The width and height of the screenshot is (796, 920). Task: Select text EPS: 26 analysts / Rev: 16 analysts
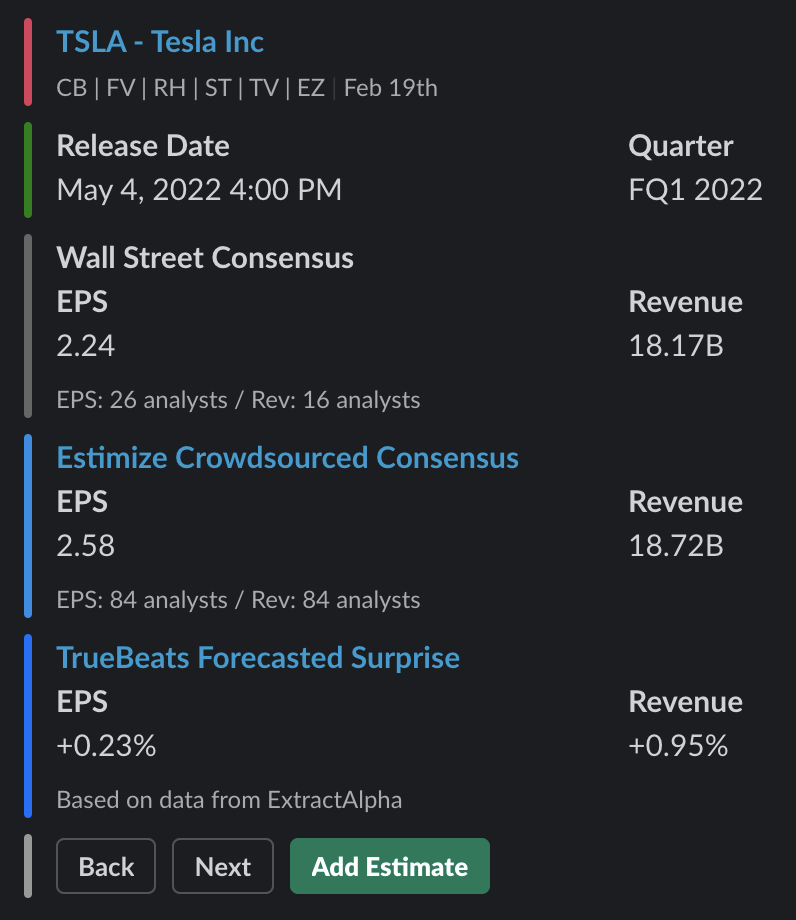point(238,400)
